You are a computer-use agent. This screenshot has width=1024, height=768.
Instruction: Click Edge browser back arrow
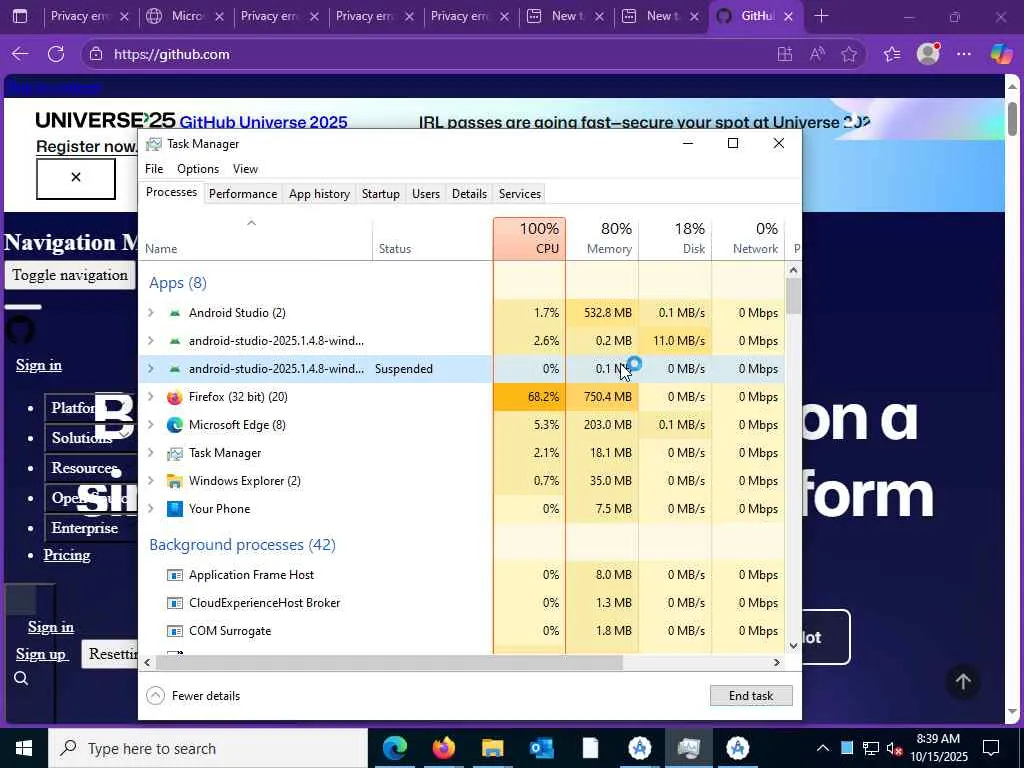click(20, 54)
